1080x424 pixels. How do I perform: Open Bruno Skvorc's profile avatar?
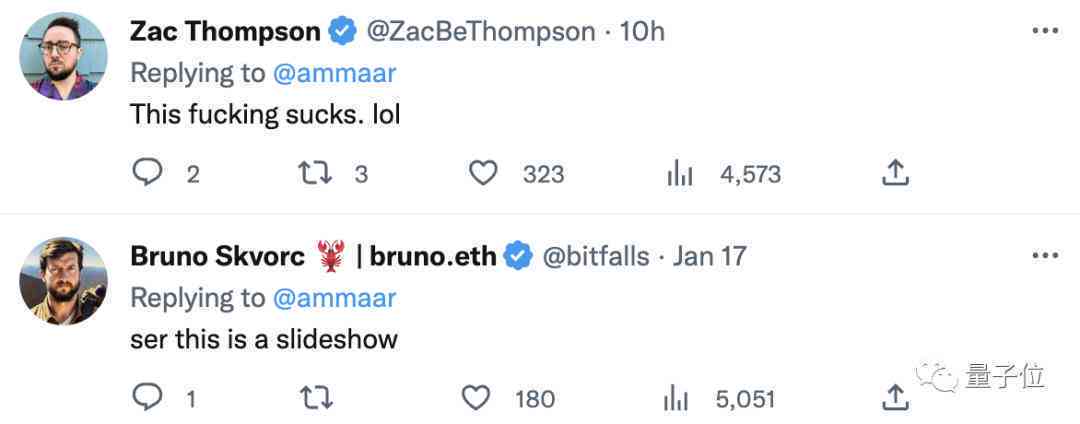click(x=63, y=281)
